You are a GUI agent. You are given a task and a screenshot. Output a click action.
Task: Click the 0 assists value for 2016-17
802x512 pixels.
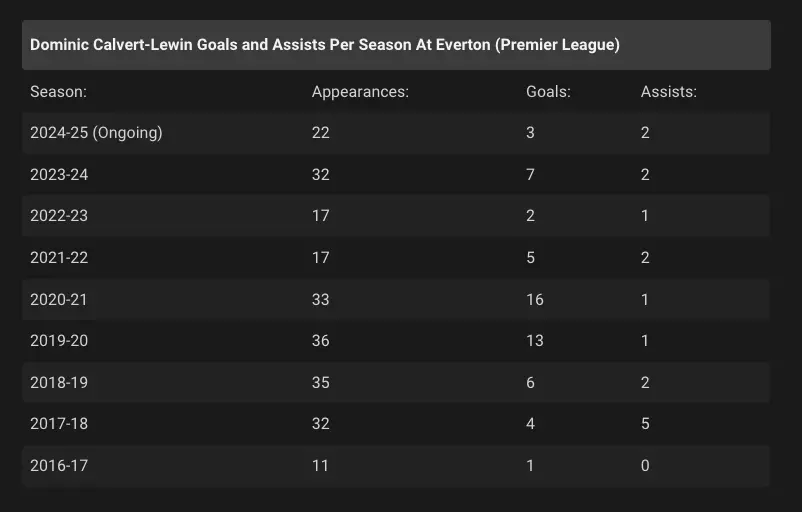pos(645,465)
